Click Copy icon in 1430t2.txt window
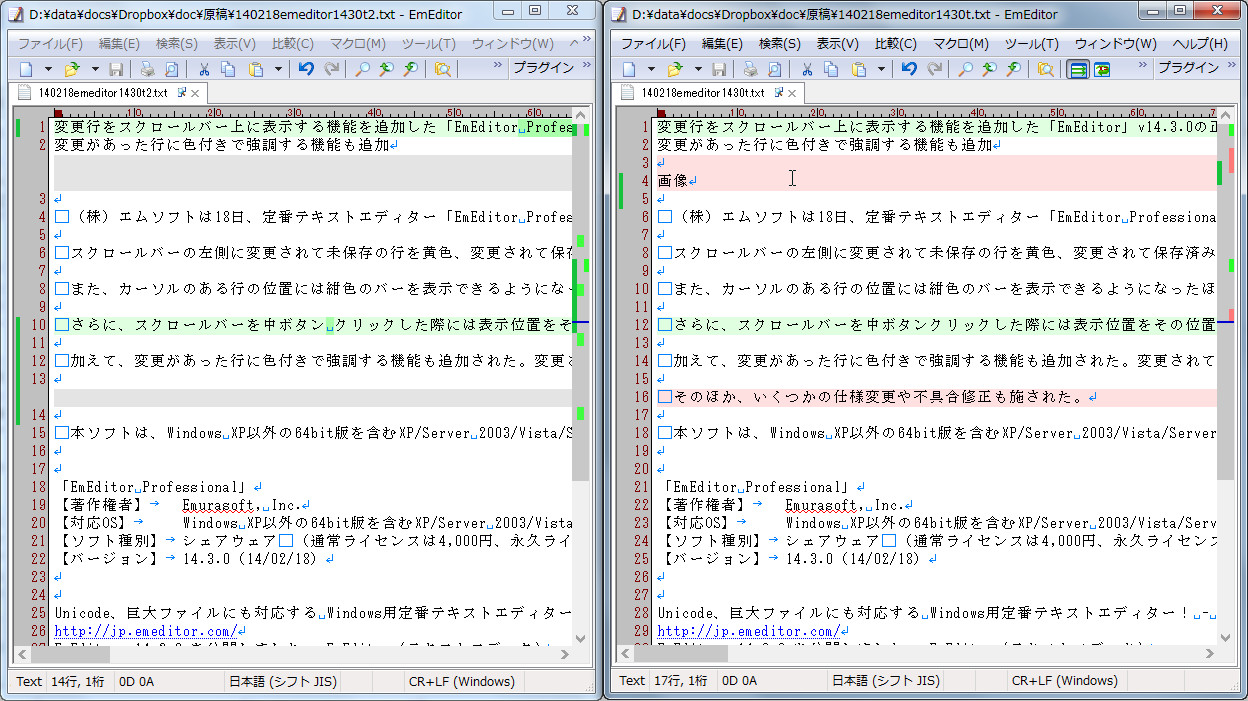 (228, 69)
